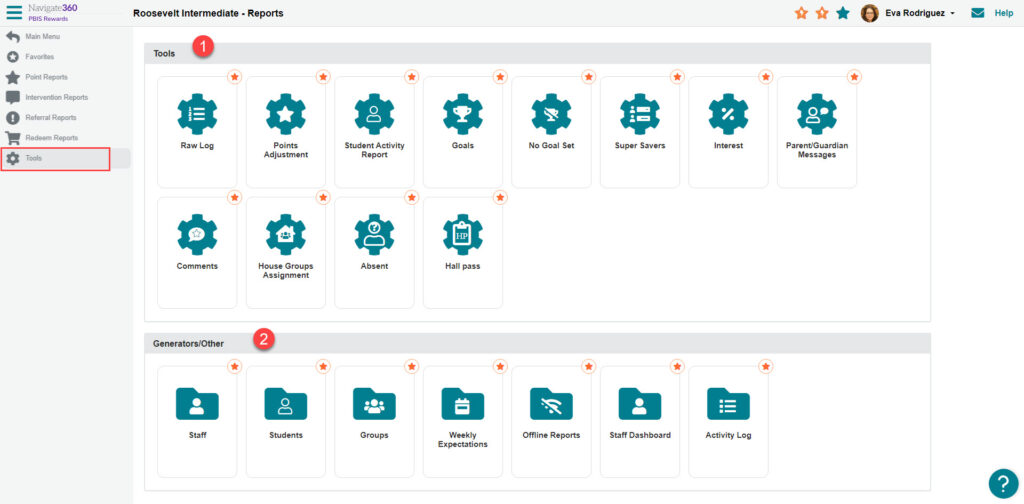
Task: Click the Staff Dashboard label
Action: click(640, 435)
